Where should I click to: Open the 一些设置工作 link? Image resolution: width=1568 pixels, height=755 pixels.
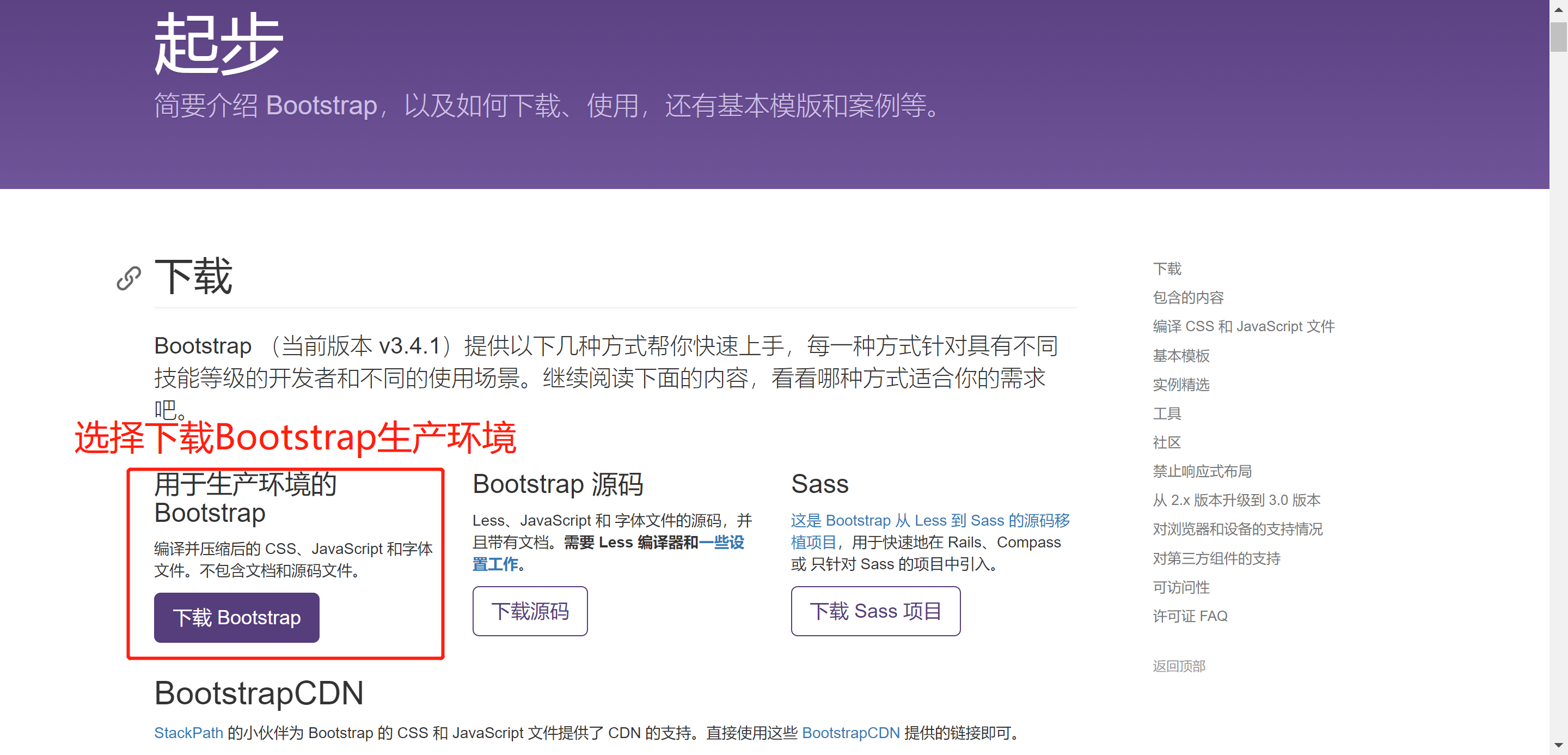tap(721, 542)
